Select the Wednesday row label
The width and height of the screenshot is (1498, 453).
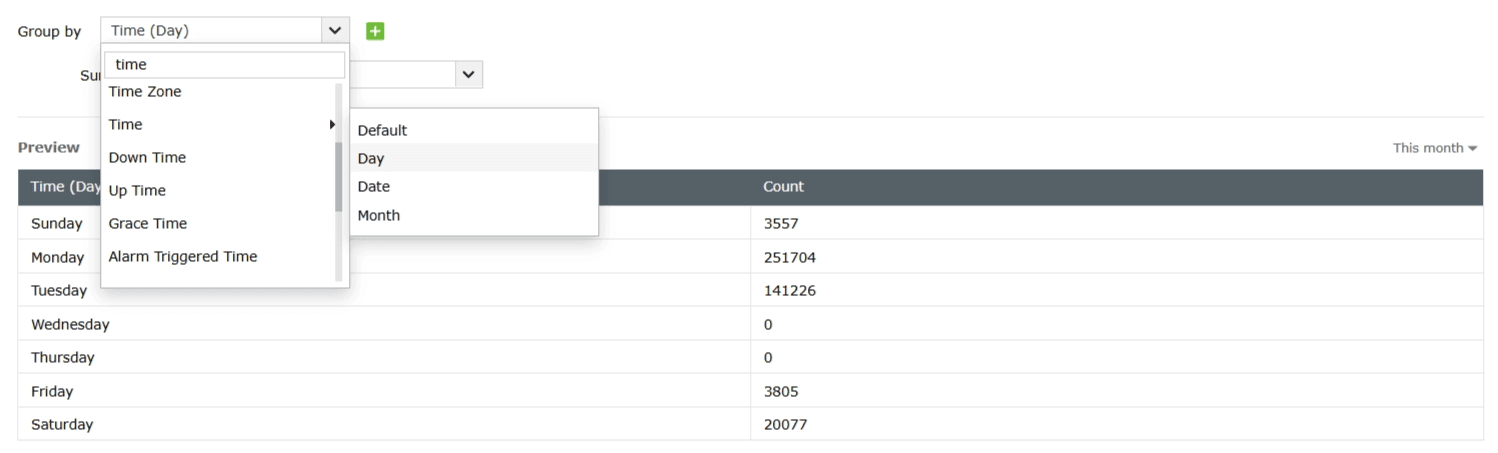pyautogui.click(x=70, y=325)
